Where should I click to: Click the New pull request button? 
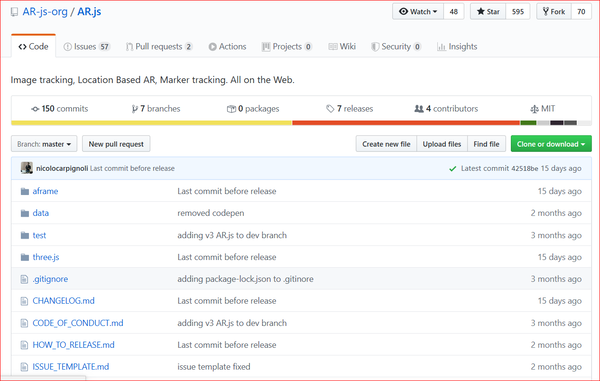click(116, 144)
